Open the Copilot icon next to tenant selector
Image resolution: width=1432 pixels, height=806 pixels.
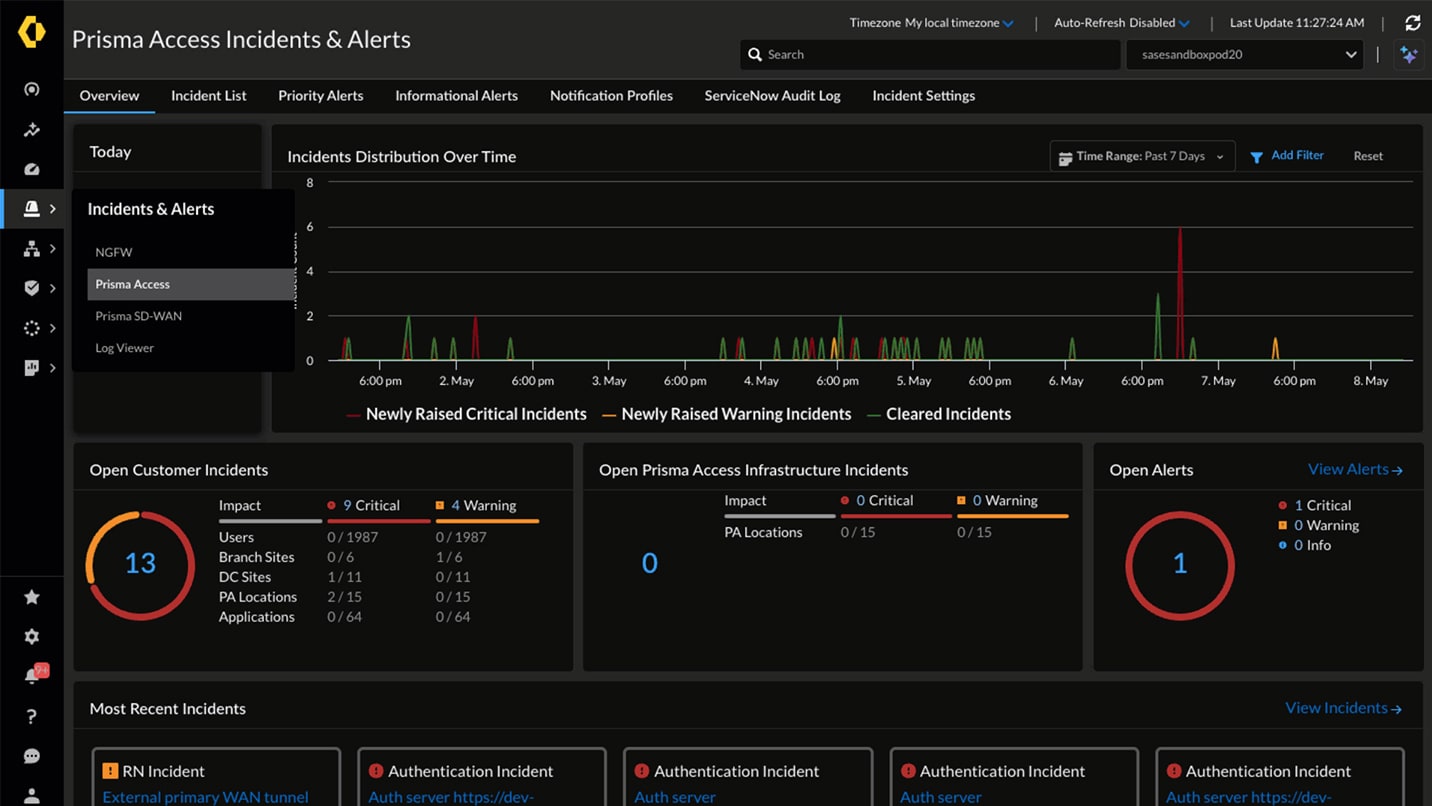(x=1410, y=55)
